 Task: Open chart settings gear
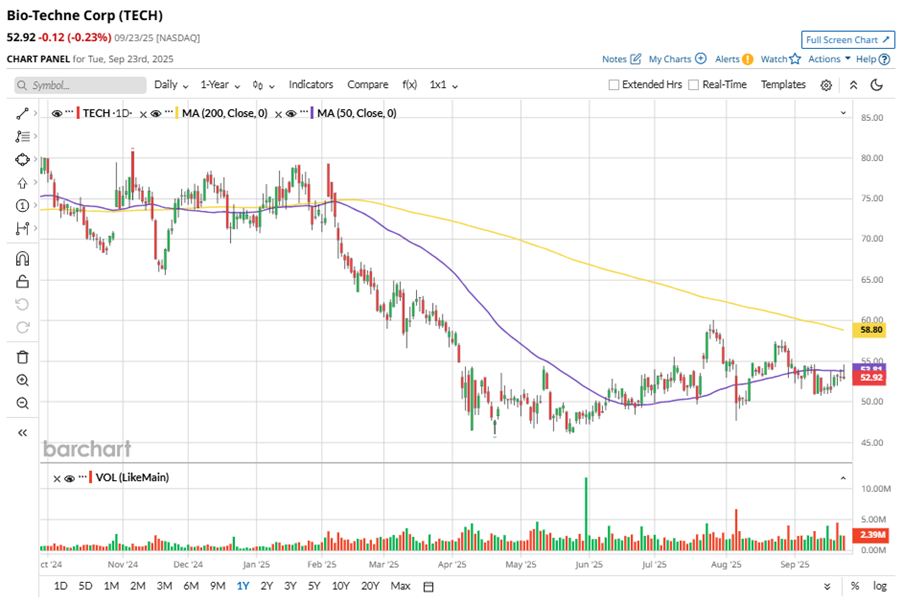(826, 85)
